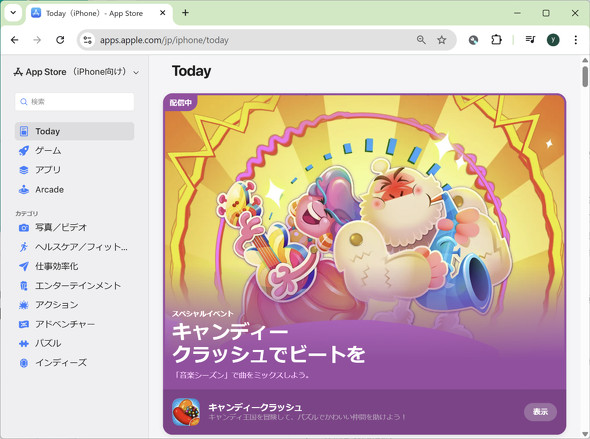
Task: Click the キャンディークラッシュ app title
Action: [255, 407]
